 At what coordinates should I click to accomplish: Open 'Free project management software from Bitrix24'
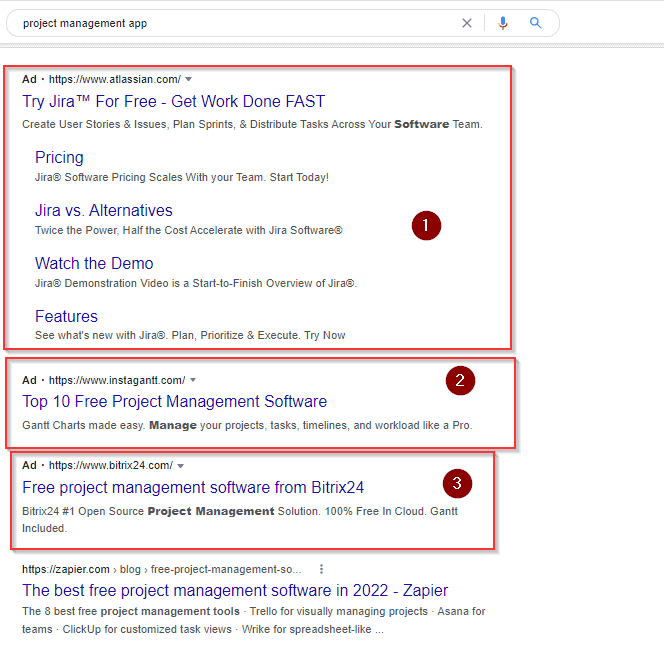[x=193, y=487]
